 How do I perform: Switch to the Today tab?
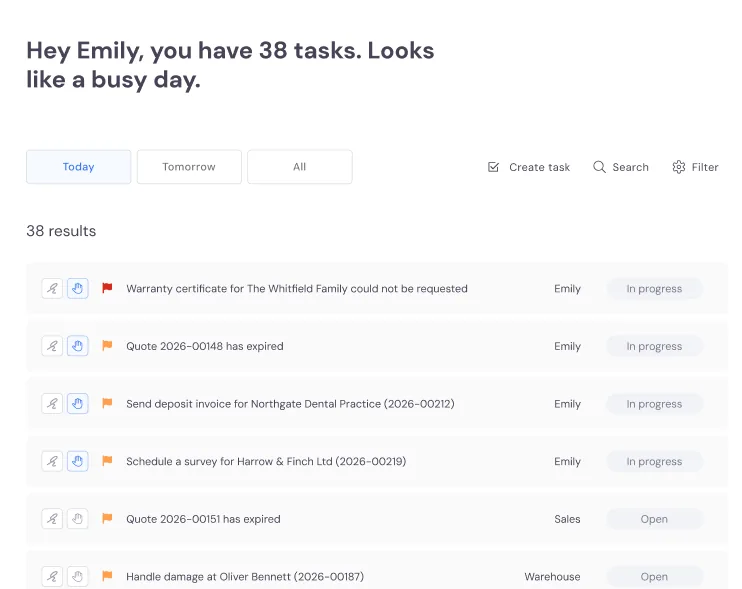point(79,167)
